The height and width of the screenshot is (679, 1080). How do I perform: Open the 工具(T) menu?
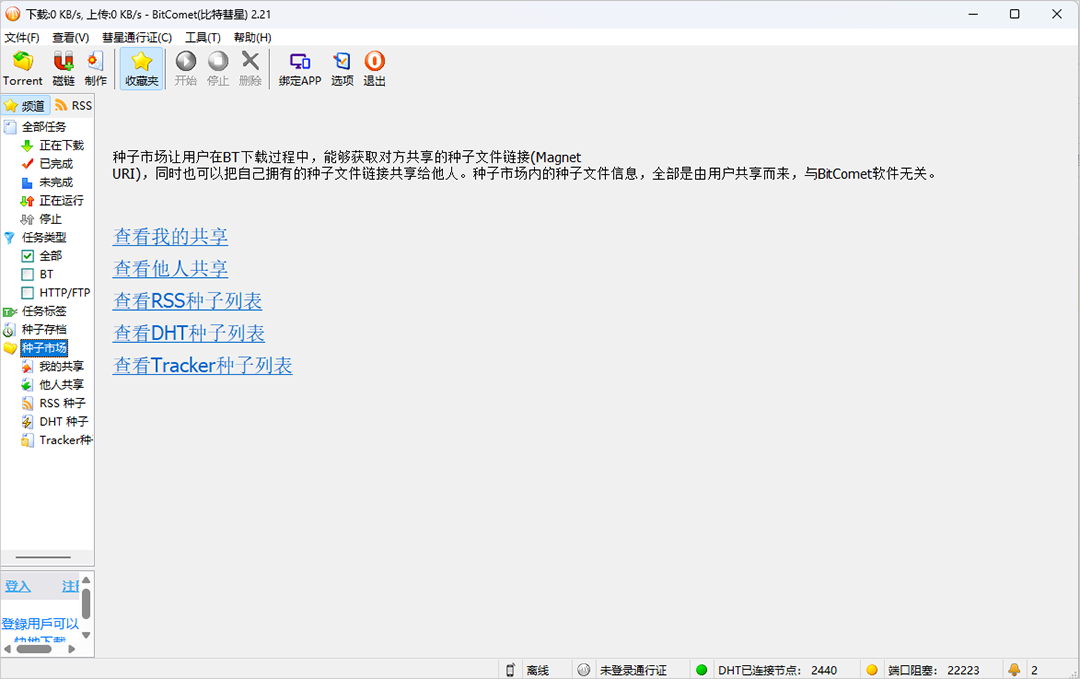tap(202, 37)
